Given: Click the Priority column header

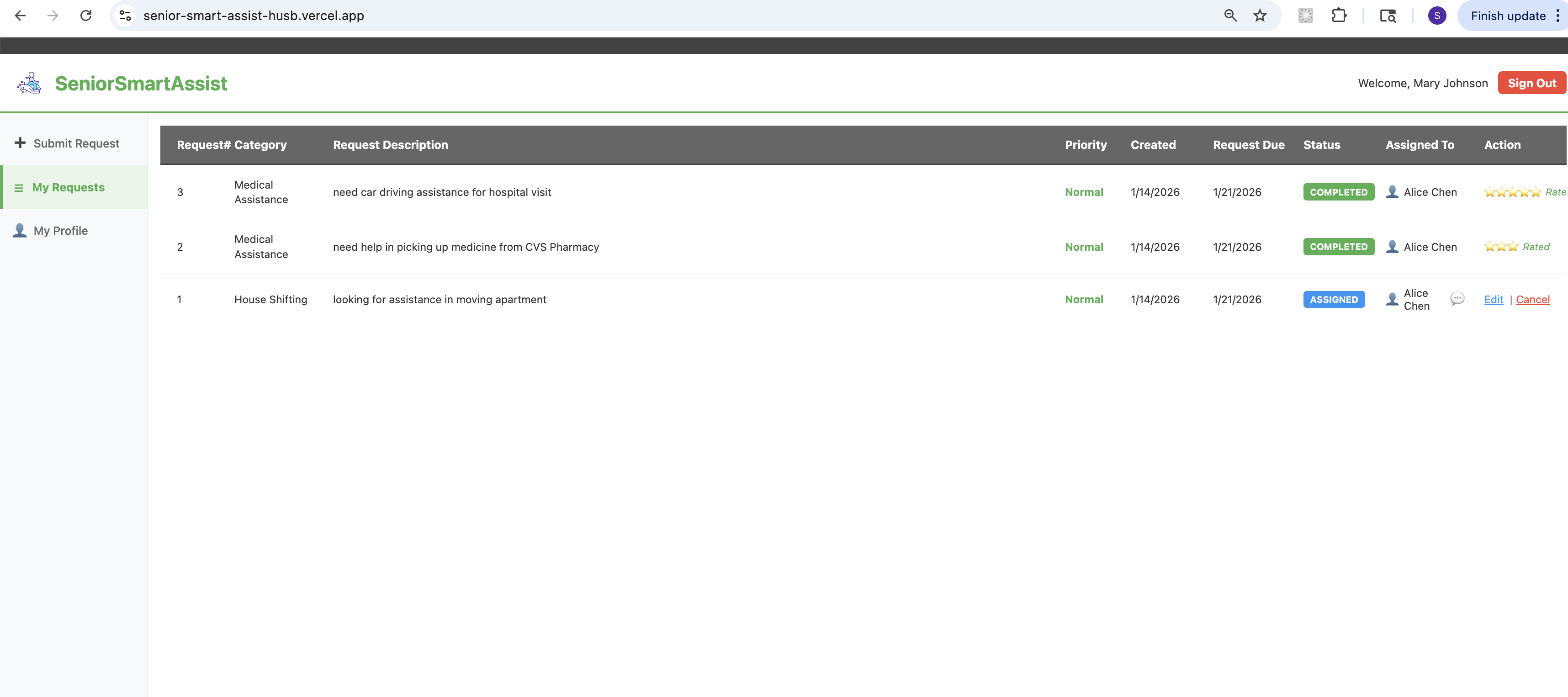Looking at the screenshot, I should pyautogui.click(x=1085, y=145).
